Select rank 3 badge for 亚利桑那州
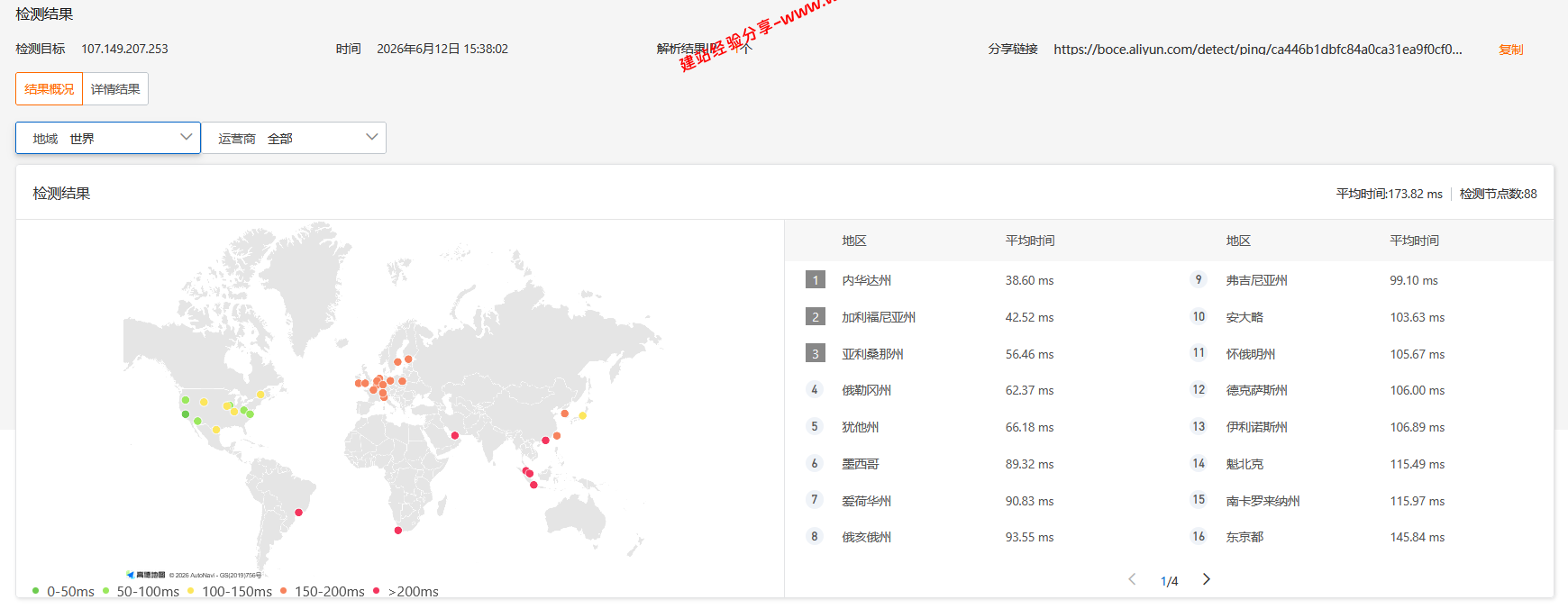This screenshot has height=609, width=1568. (x=816, y=354)
